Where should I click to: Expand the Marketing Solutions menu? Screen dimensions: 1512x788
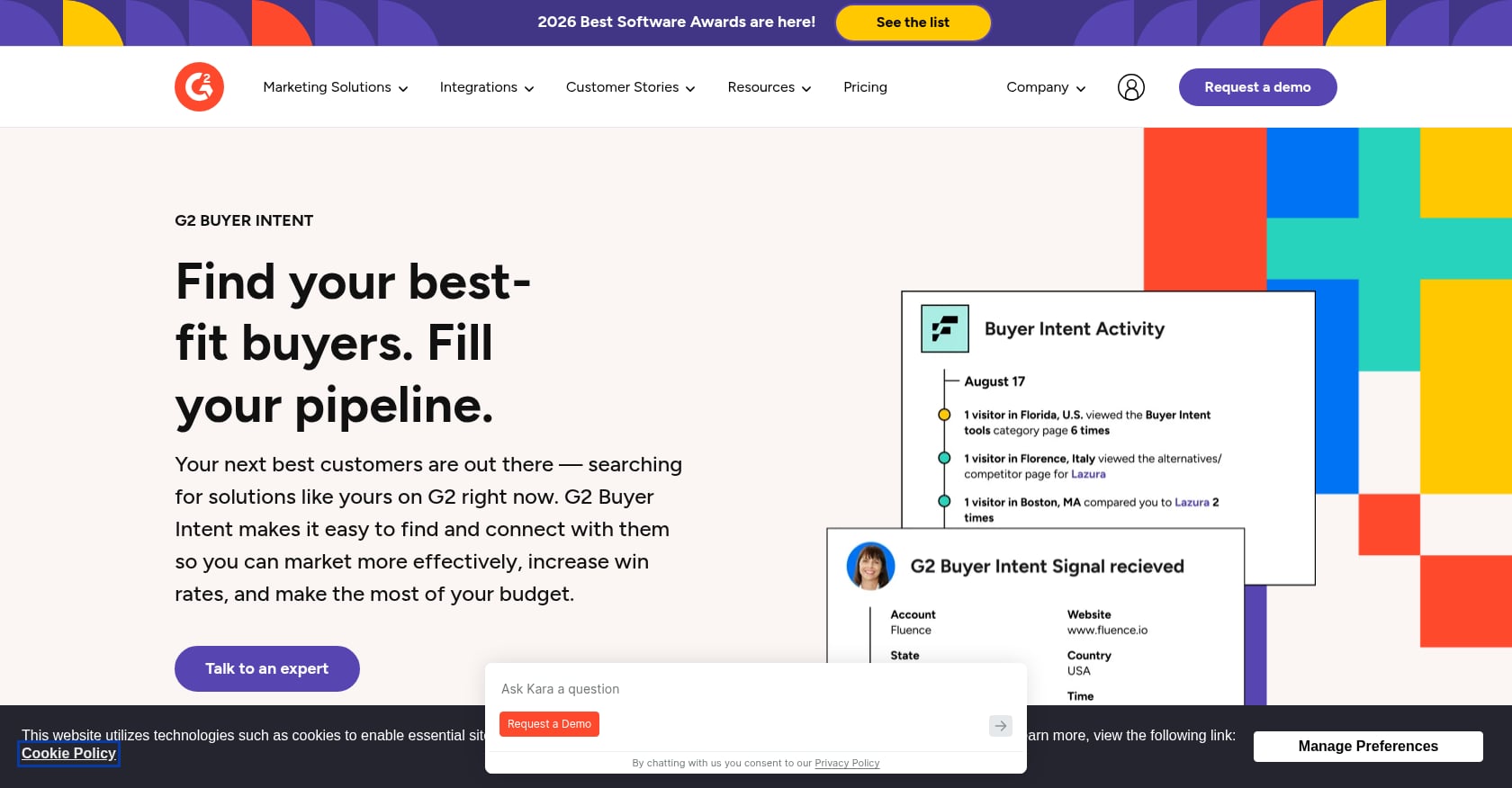(x=336, y=87)
